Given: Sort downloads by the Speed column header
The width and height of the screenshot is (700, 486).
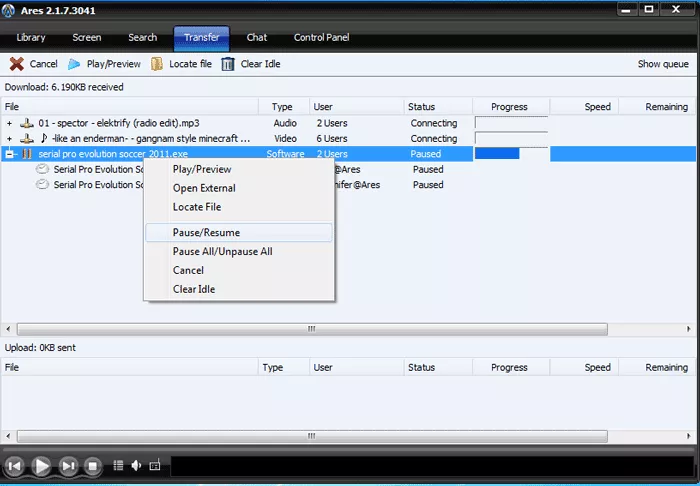Looking at the screenshot, I should [584, 107].
